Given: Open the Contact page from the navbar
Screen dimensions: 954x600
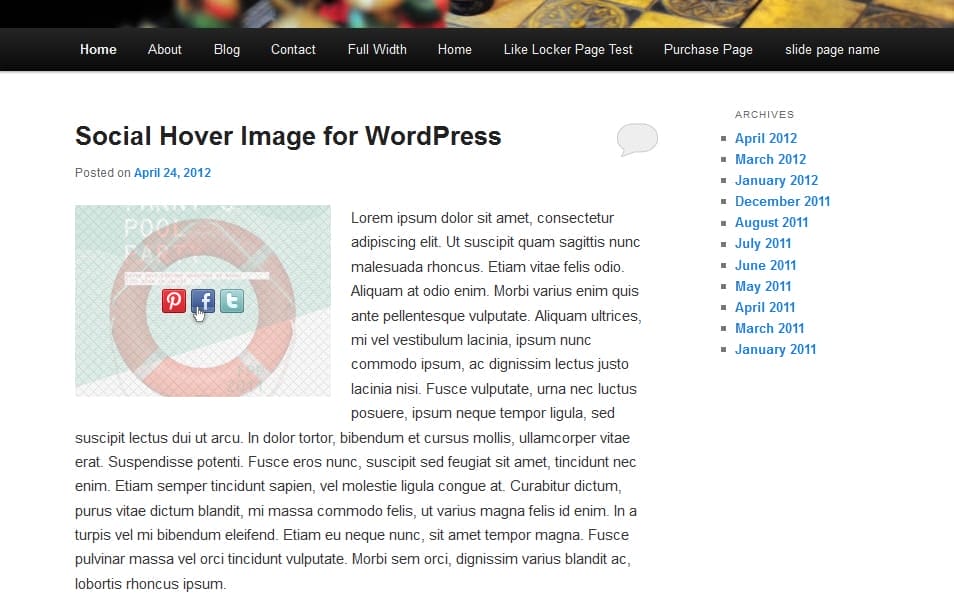Looking at the screenshot, I should coord(292,48).
